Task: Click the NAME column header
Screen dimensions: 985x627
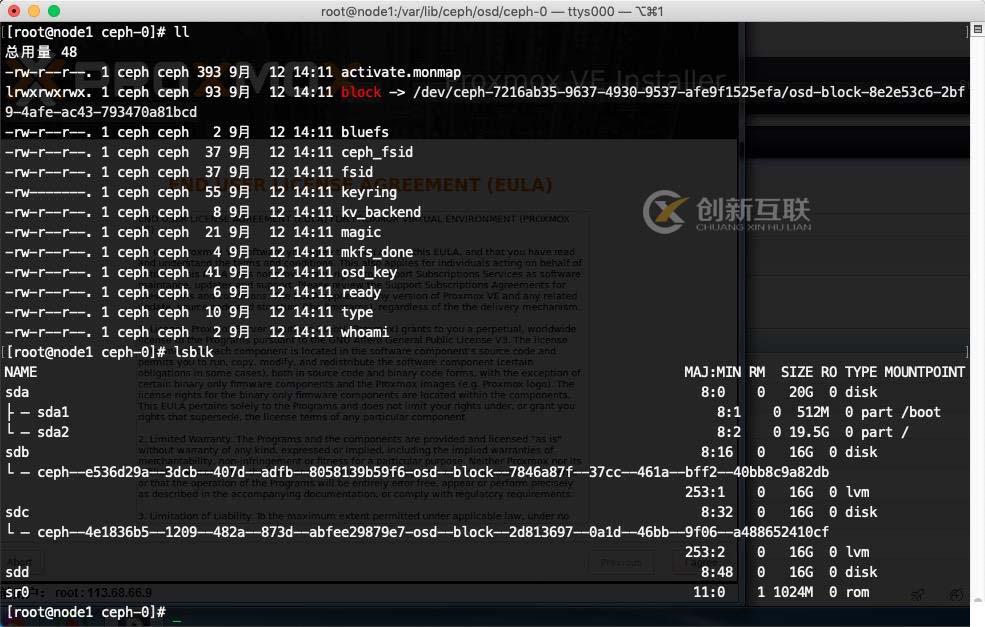Action: coord(21,372)
